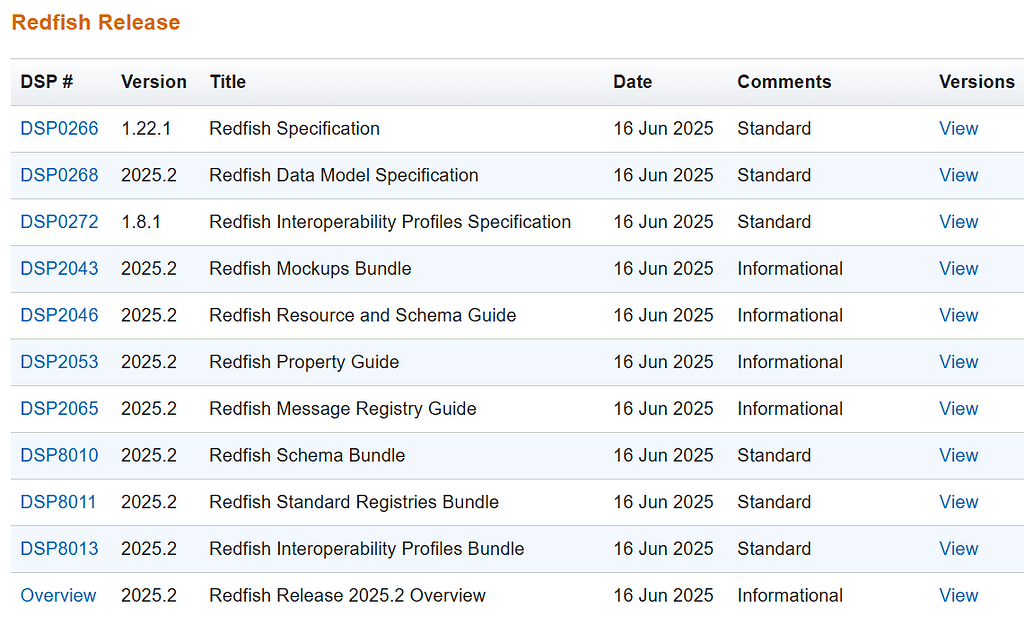Open the DSP2053 Redfish Property Guide
Image resolution: width=1024 pixels, height=624 pixels.
59,362
